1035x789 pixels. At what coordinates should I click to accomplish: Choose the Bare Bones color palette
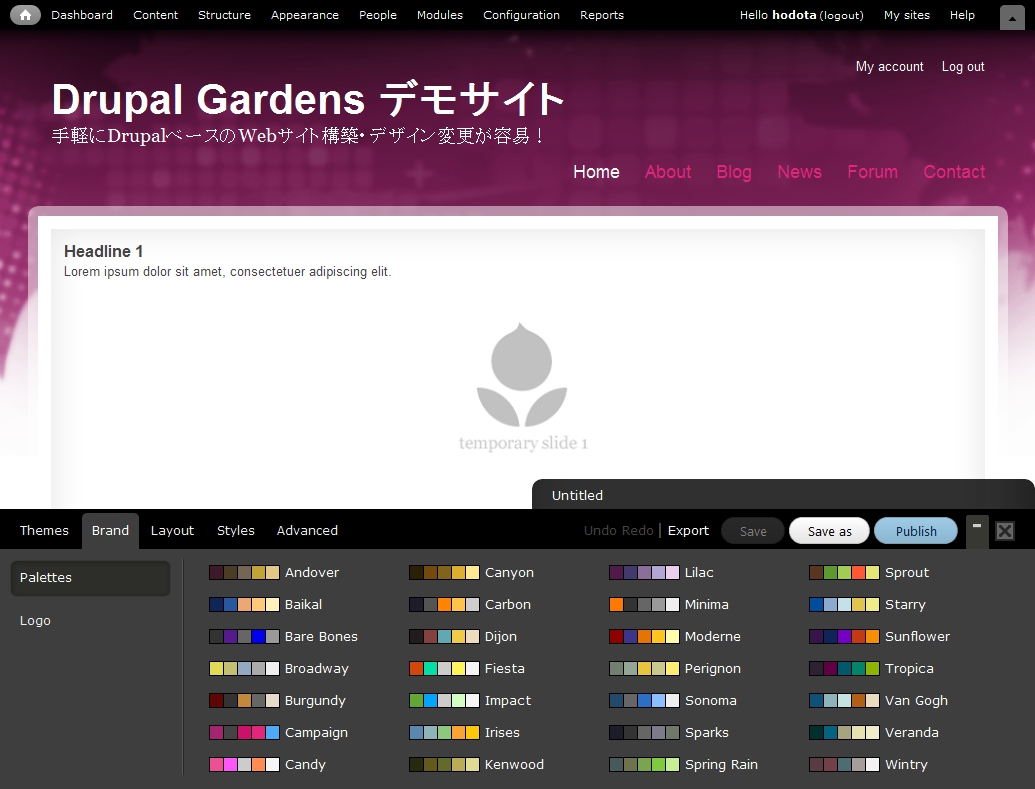283,636
